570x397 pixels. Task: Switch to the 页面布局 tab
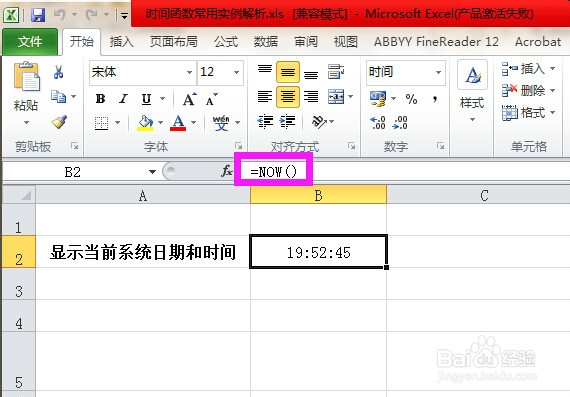(x=174, y=42)
